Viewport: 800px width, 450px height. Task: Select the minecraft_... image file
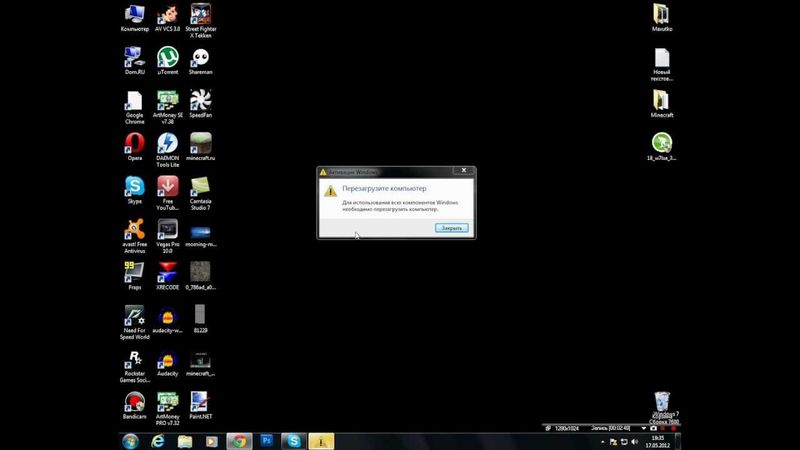coord(201,363)
